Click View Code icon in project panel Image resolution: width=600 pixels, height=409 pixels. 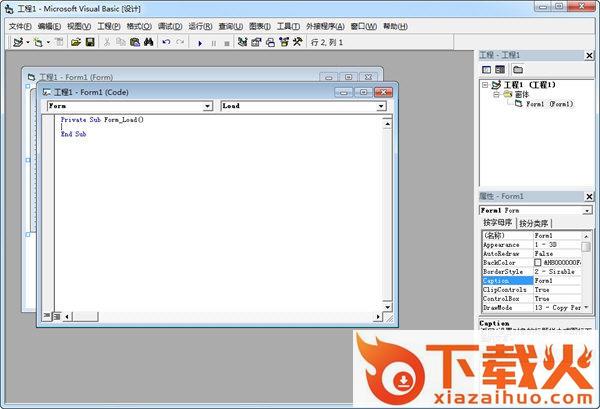[486, 70]
